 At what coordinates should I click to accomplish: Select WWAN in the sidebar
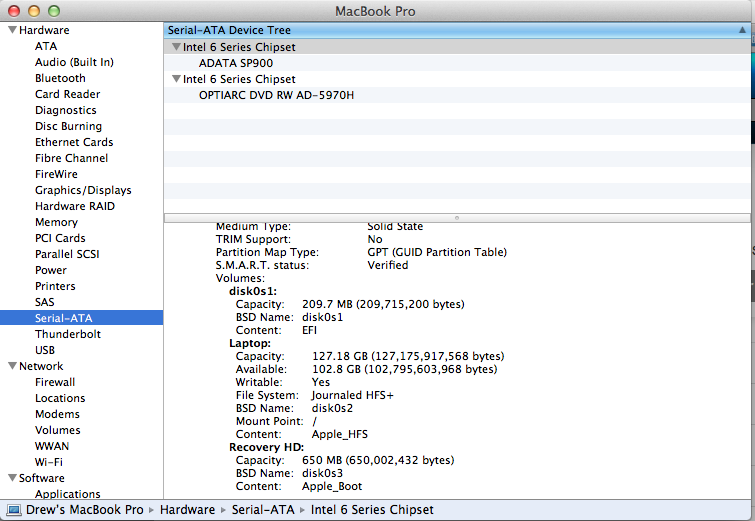tap(52, 446)
